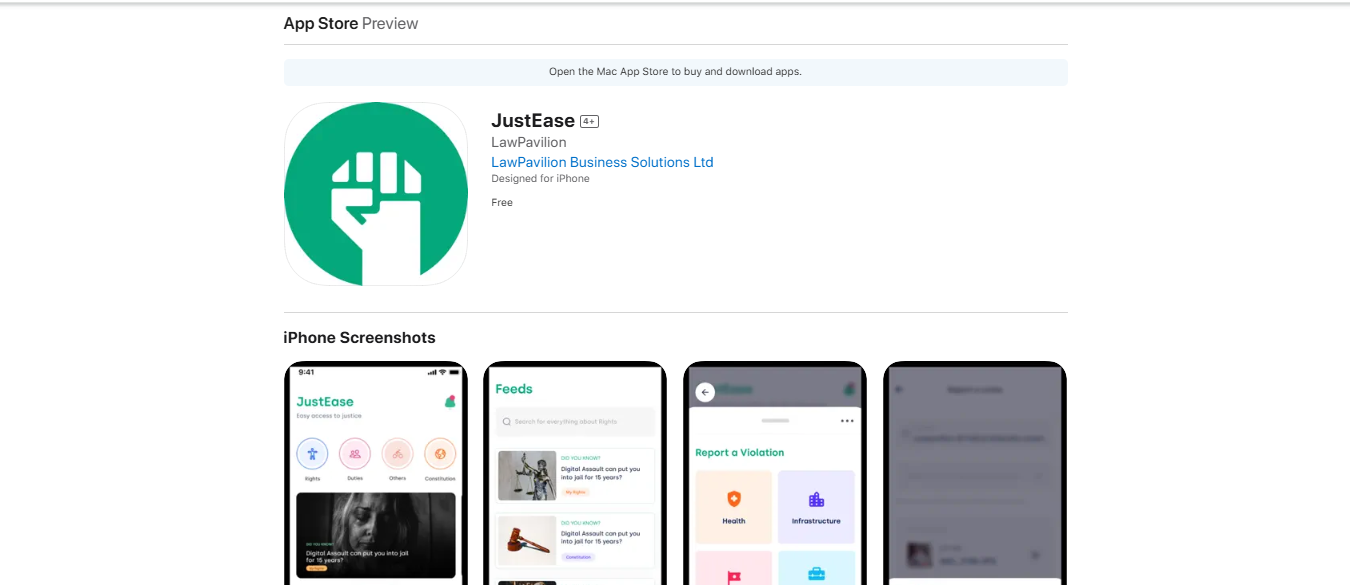Click the back arrow in third screenshot
1350x585 pixels.
click(x=705, y=392)
